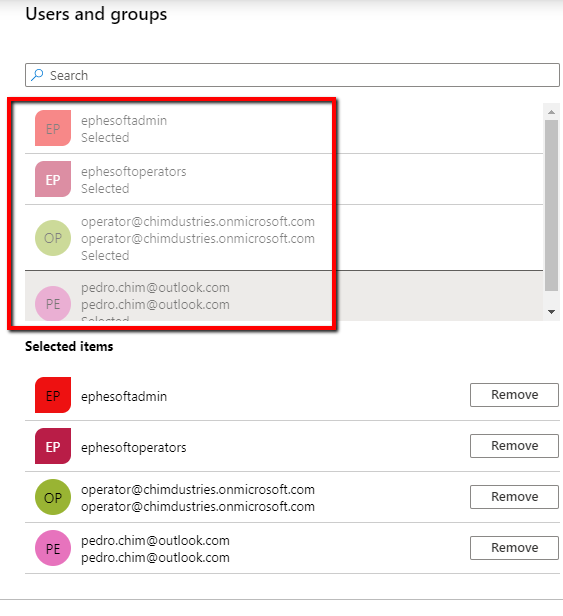This screenshot has width=563, height=616.
Task: Click the results list scroll up arrow
Action: point(552,112)
